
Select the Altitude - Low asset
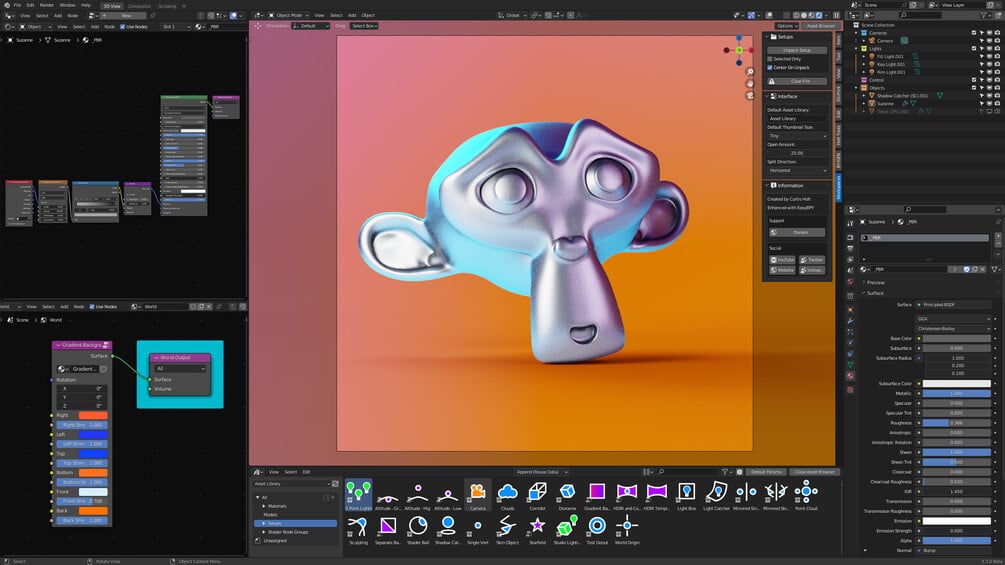point(447,494)
